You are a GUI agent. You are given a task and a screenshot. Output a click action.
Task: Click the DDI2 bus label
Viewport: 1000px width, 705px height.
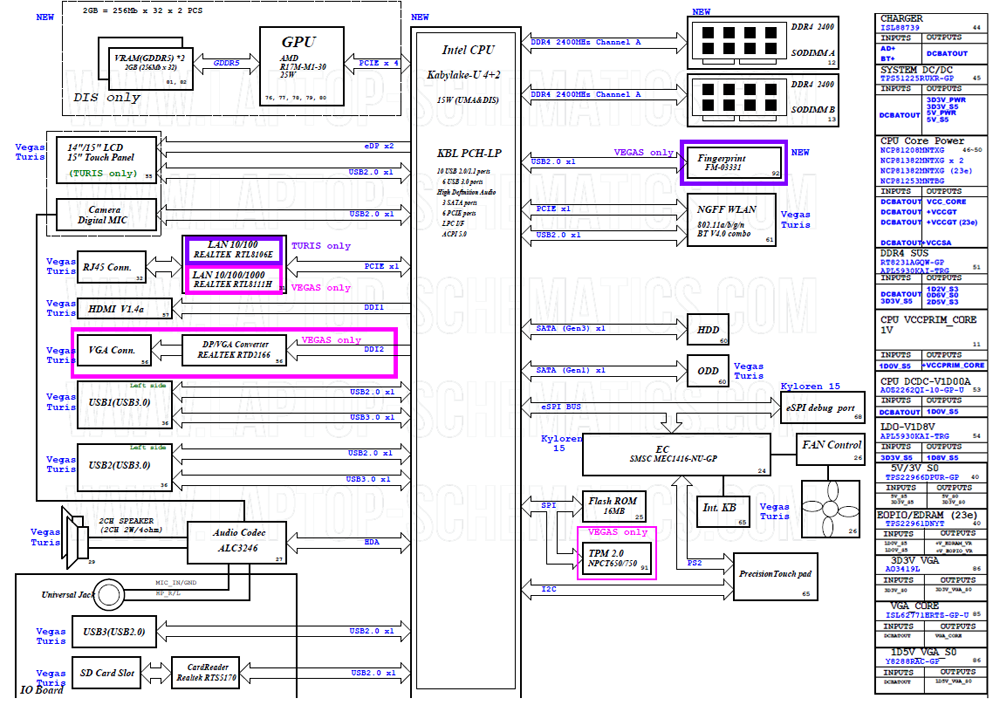(374, 350)
